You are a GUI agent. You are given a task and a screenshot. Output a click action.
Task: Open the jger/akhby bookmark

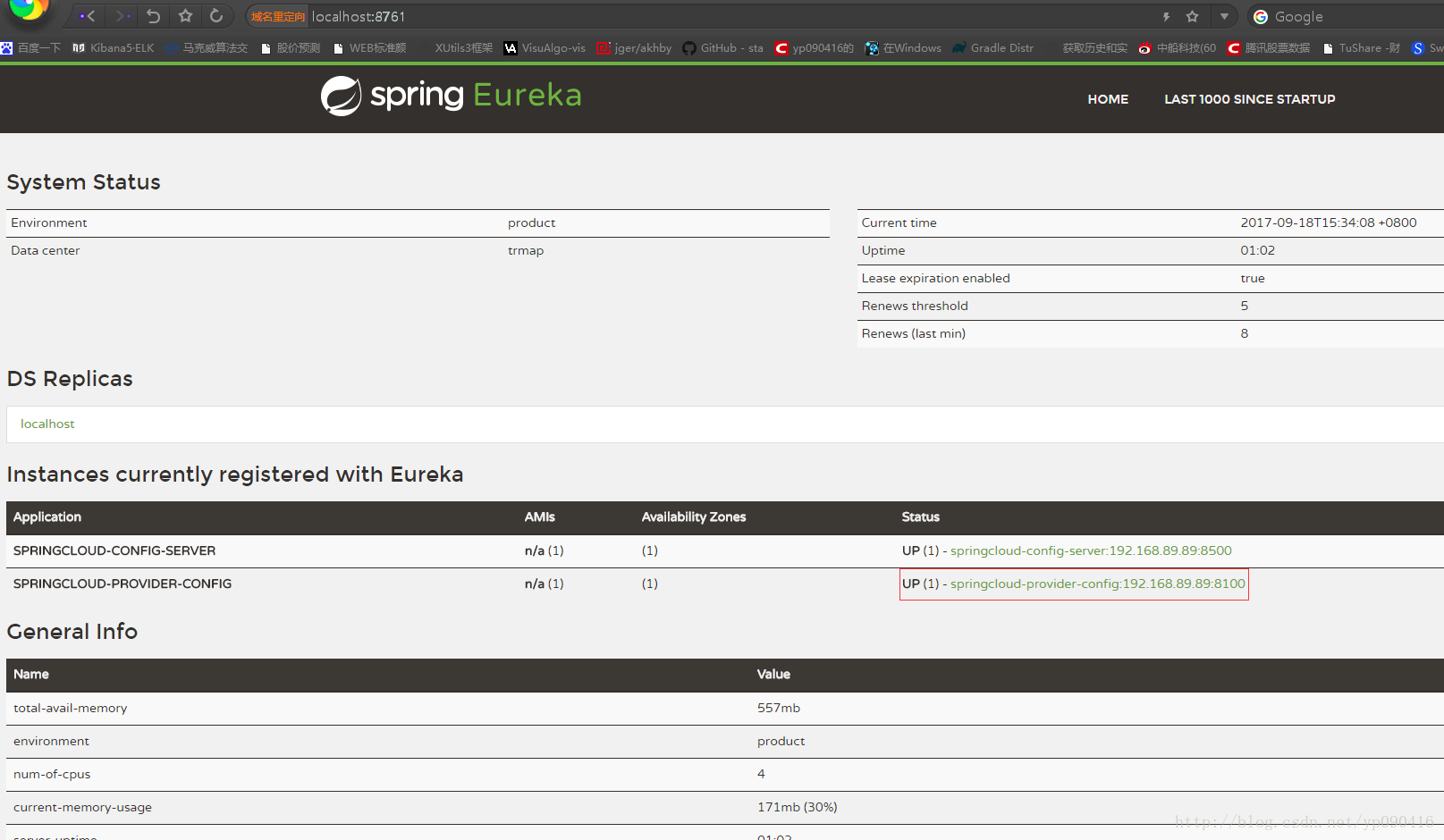[x=634, y=48]
